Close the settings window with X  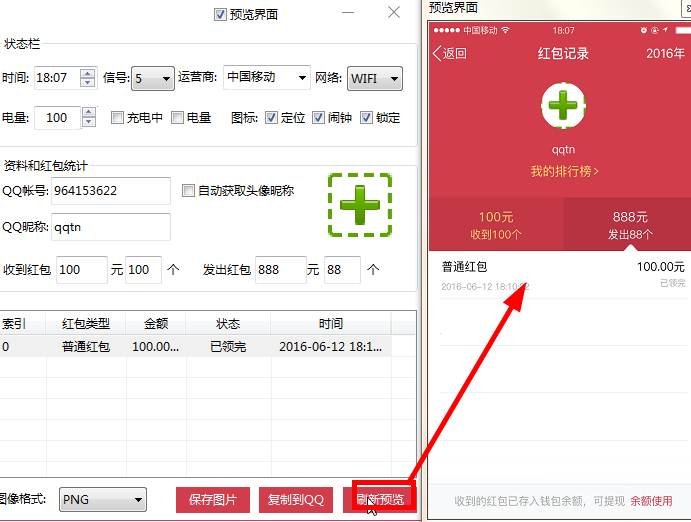pyautogui.click(x=394, y=12)
